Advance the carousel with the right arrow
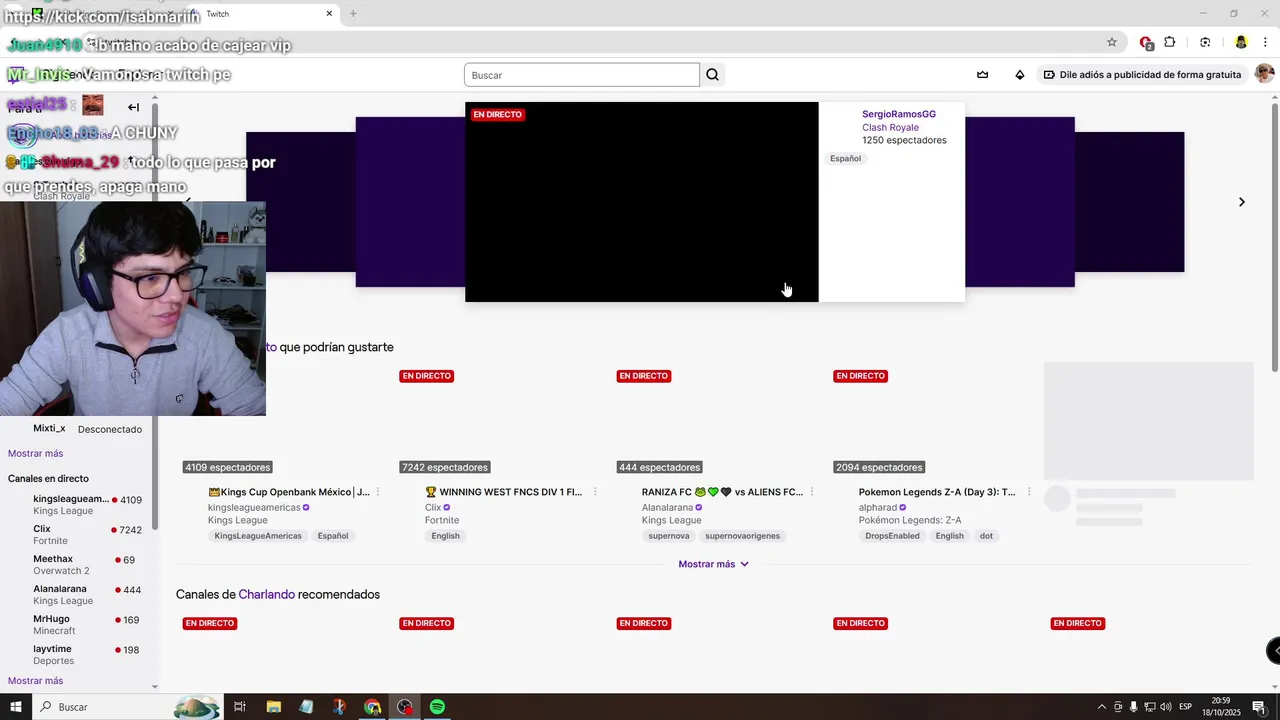Screen dimensions: 1280x720 pos(1241,202)
